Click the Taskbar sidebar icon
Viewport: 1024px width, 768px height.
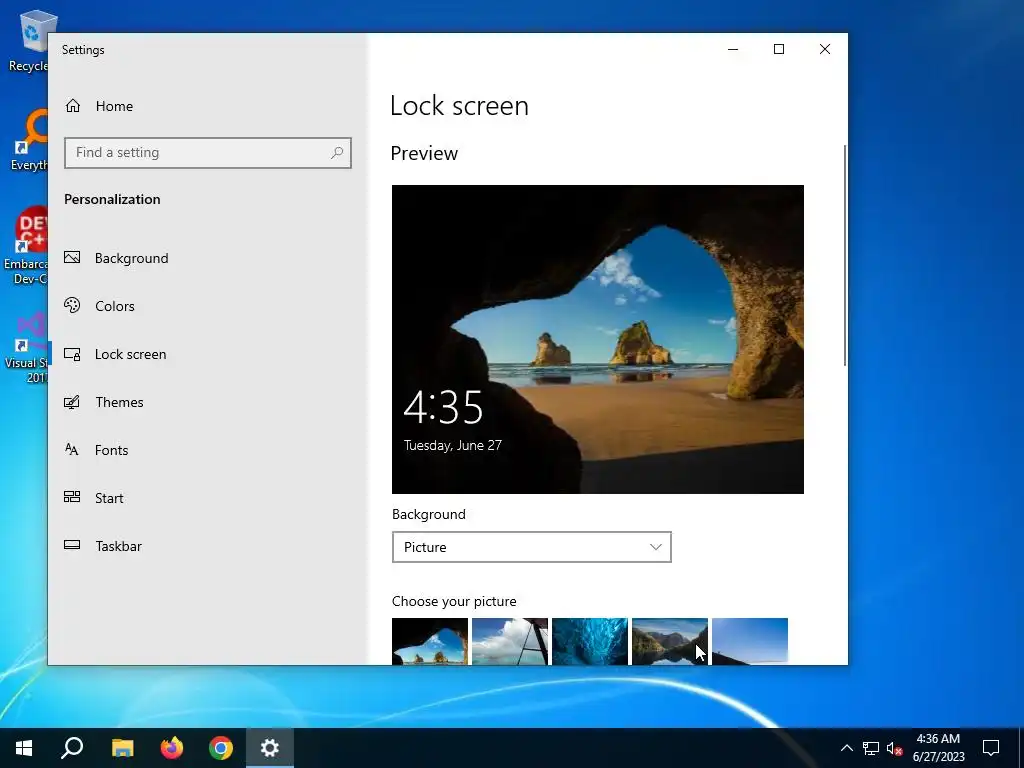72,545
